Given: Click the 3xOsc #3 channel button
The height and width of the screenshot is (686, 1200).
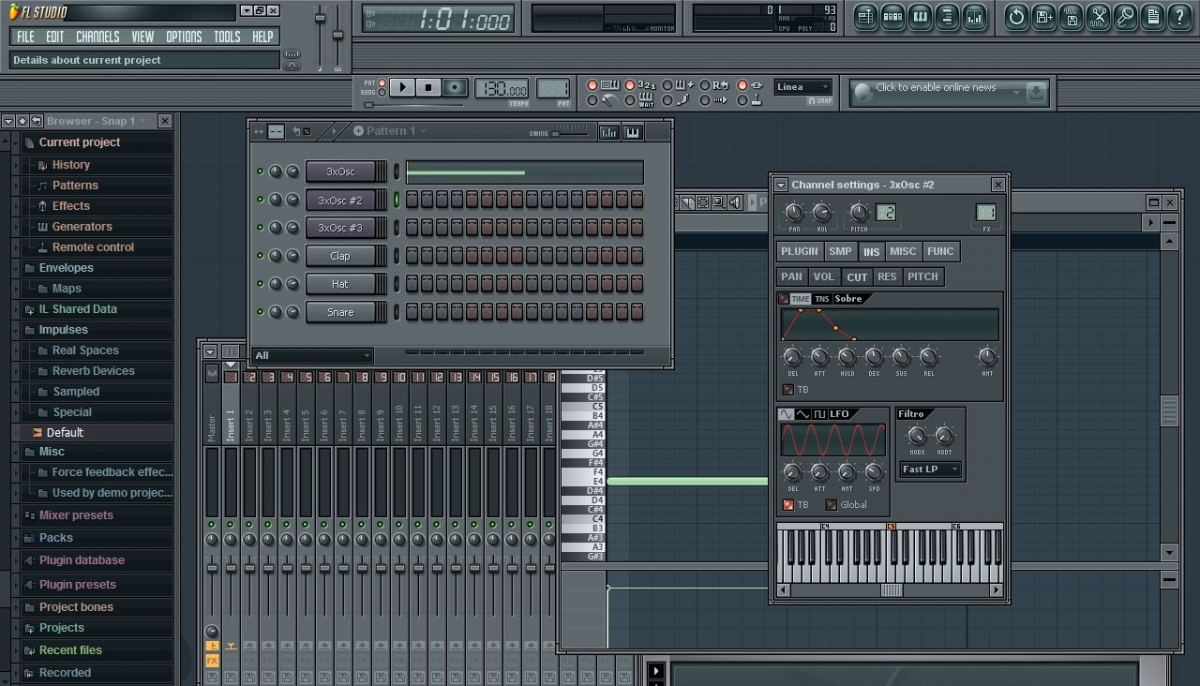Looking at the screenshot, I should click(x=340, y=228).
